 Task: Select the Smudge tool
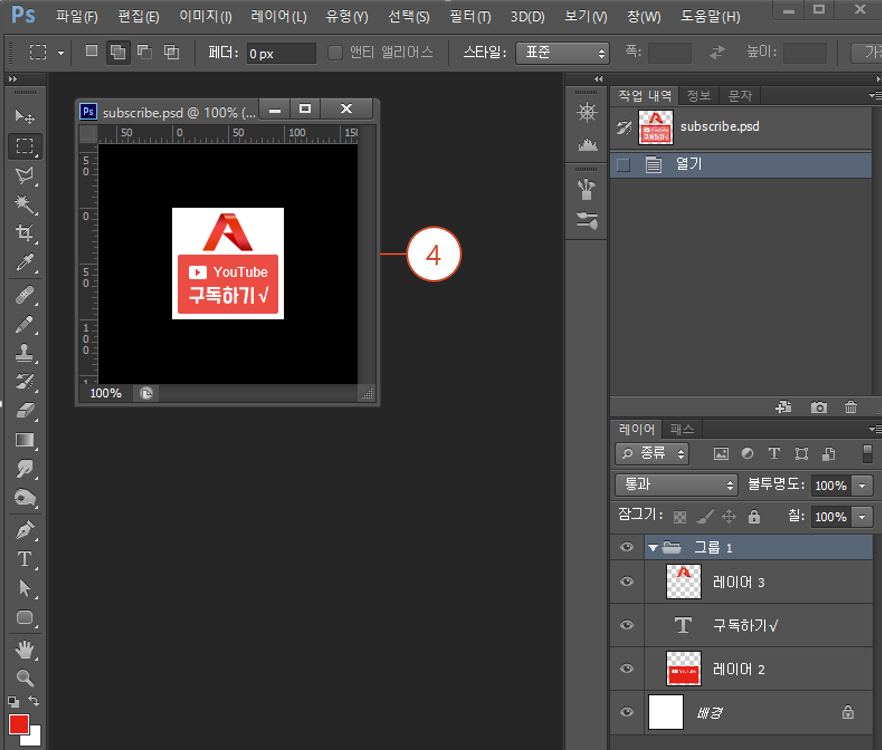24,469
